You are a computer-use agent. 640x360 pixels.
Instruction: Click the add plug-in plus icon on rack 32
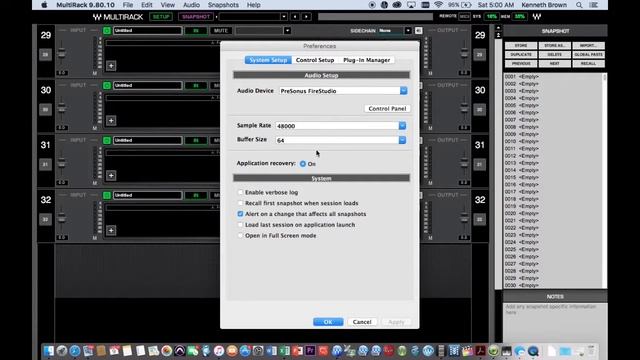111,231
